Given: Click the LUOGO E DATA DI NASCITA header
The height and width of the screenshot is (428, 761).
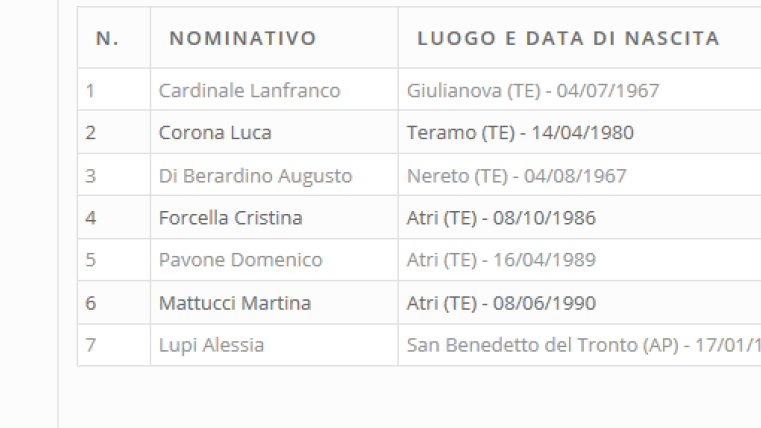Looking at the screenshot, I should [x=568, y=38].
